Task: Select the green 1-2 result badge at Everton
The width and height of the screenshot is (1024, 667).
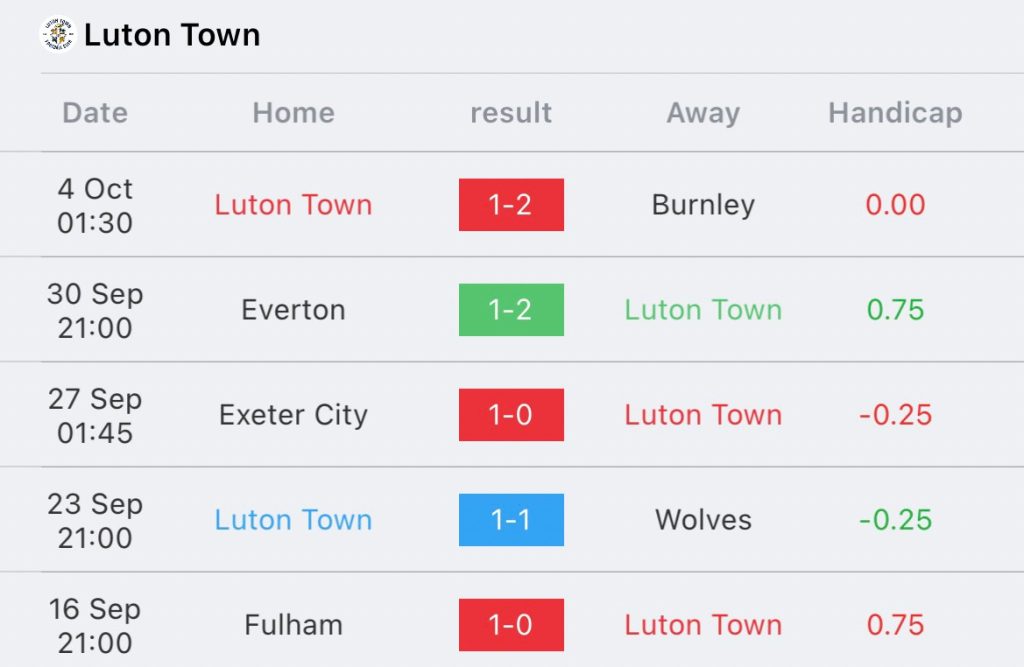Action: tap(511, 310)
